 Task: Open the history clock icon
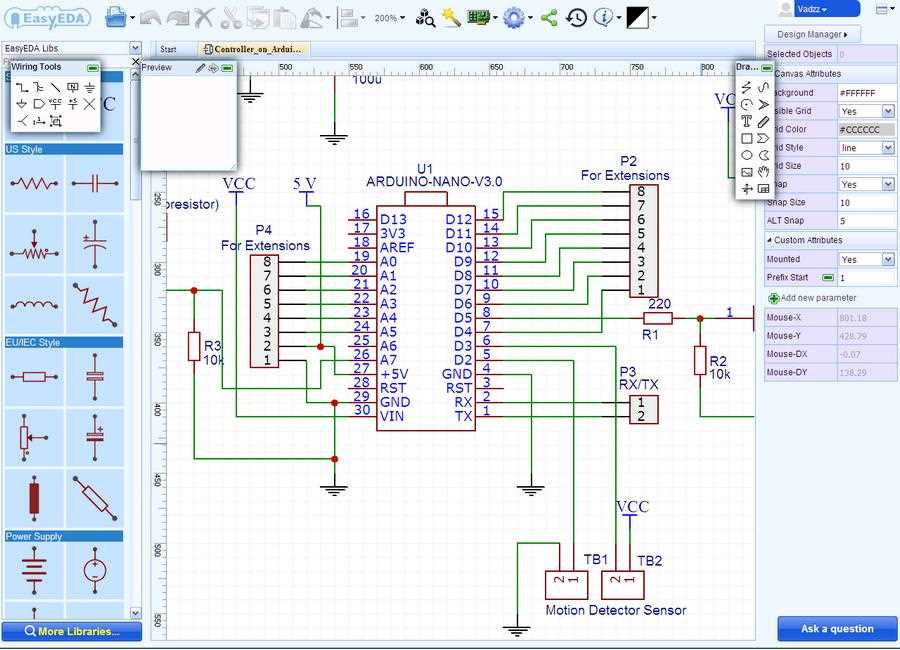pos(576,18)
